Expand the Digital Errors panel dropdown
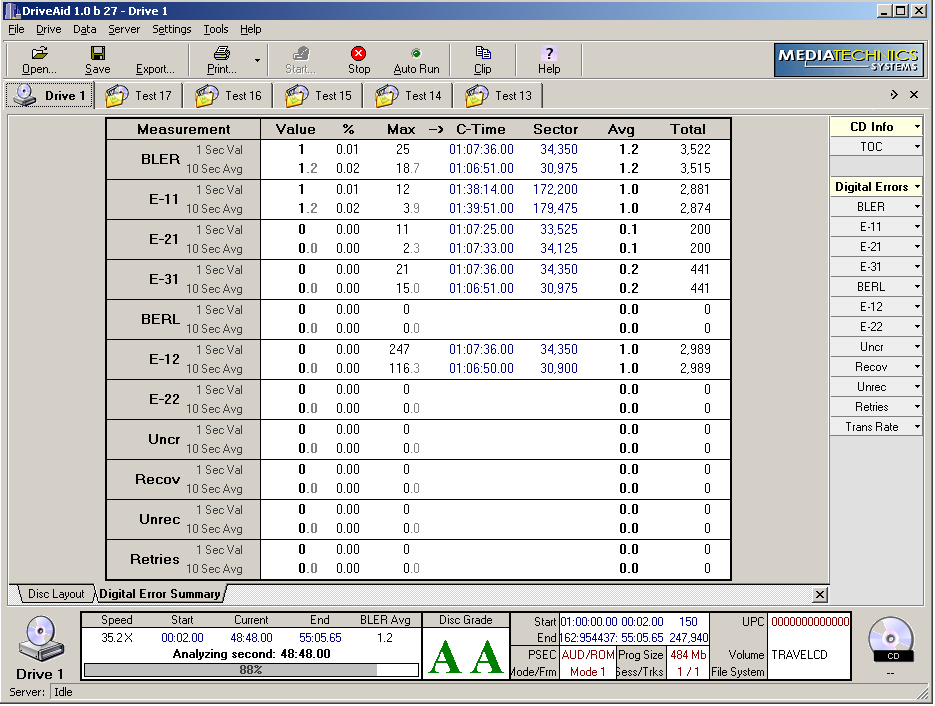The width and height of the screenshot is (935, 706). [916, 187]
